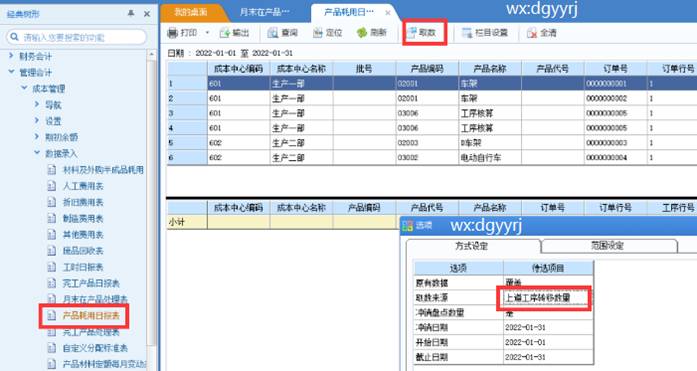Click the 生产二部 cell in row 5
Screen dimensions: 697x371
pyautogui.click(x=301, y=143)
